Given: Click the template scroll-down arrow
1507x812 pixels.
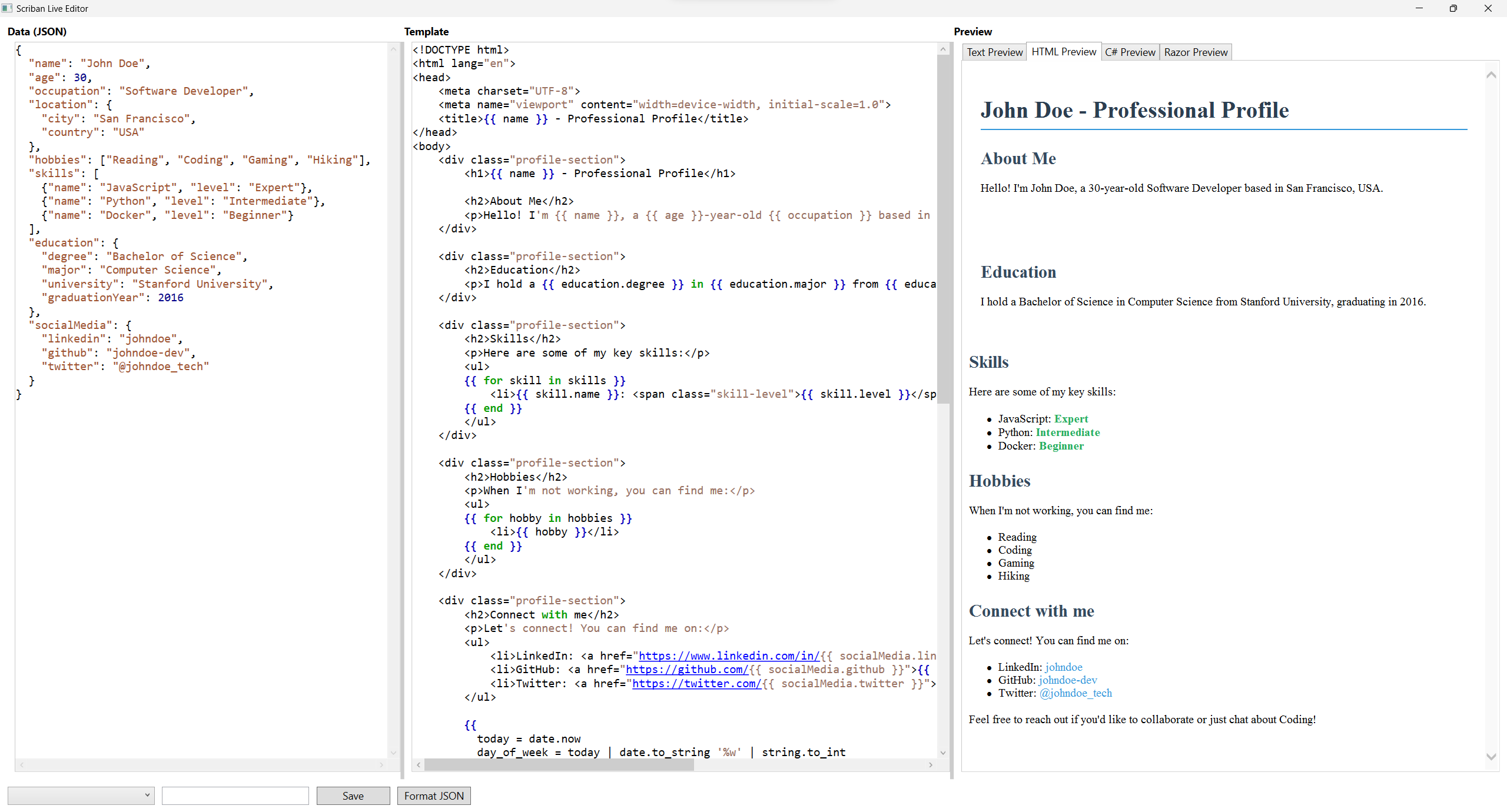Looking at the screenshot, I should click(x=943, y=753).
